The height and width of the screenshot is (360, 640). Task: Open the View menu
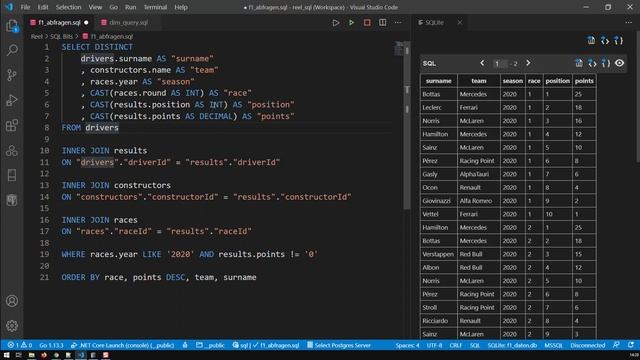point(95,7)
